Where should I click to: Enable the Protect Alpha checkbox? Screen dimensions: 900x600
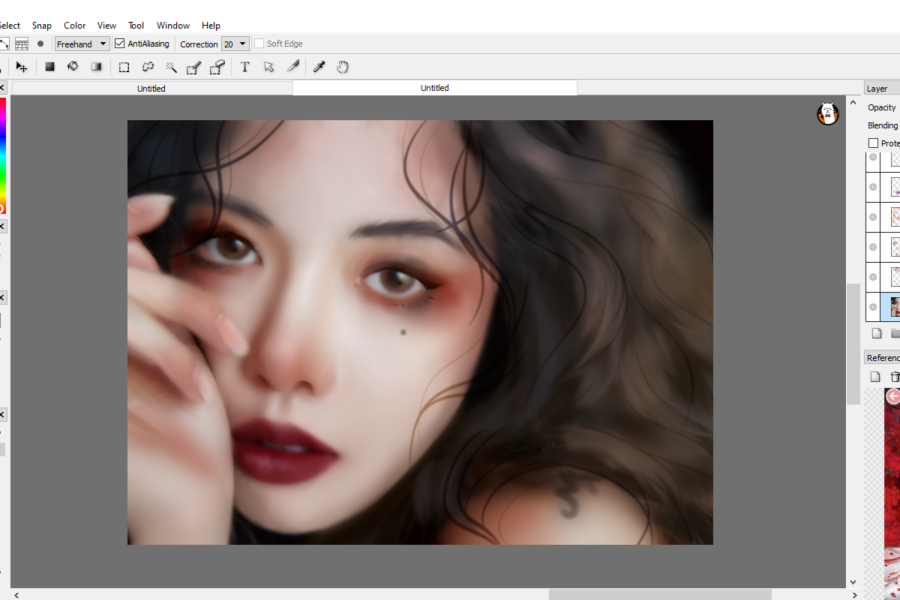873,143
